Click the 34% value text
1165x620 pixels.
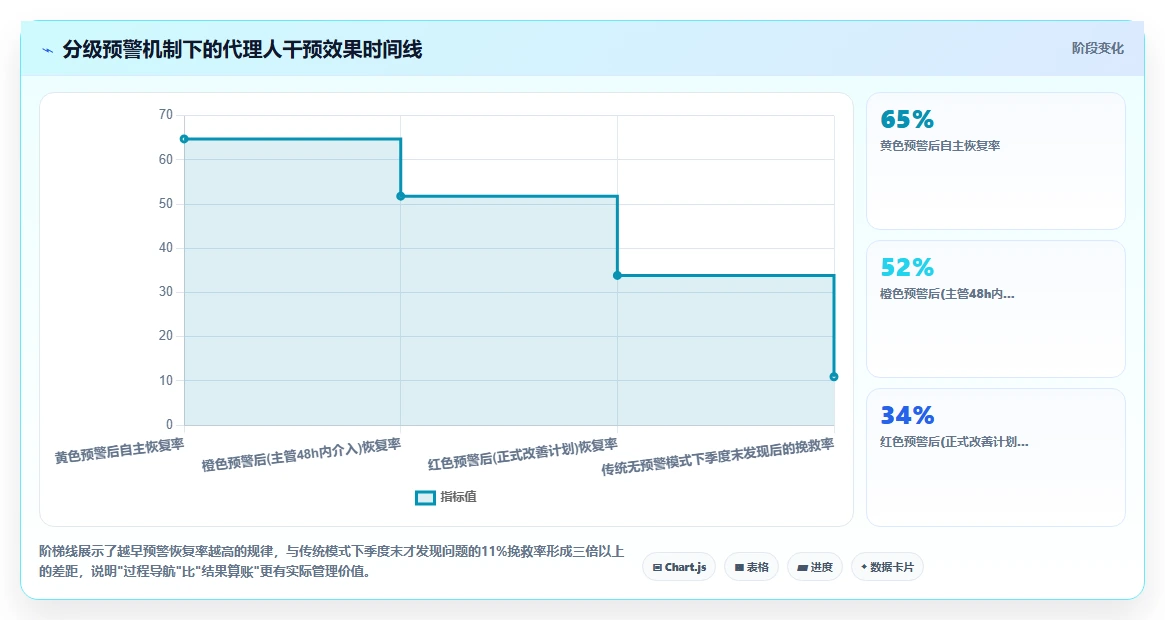pos(907,416)
